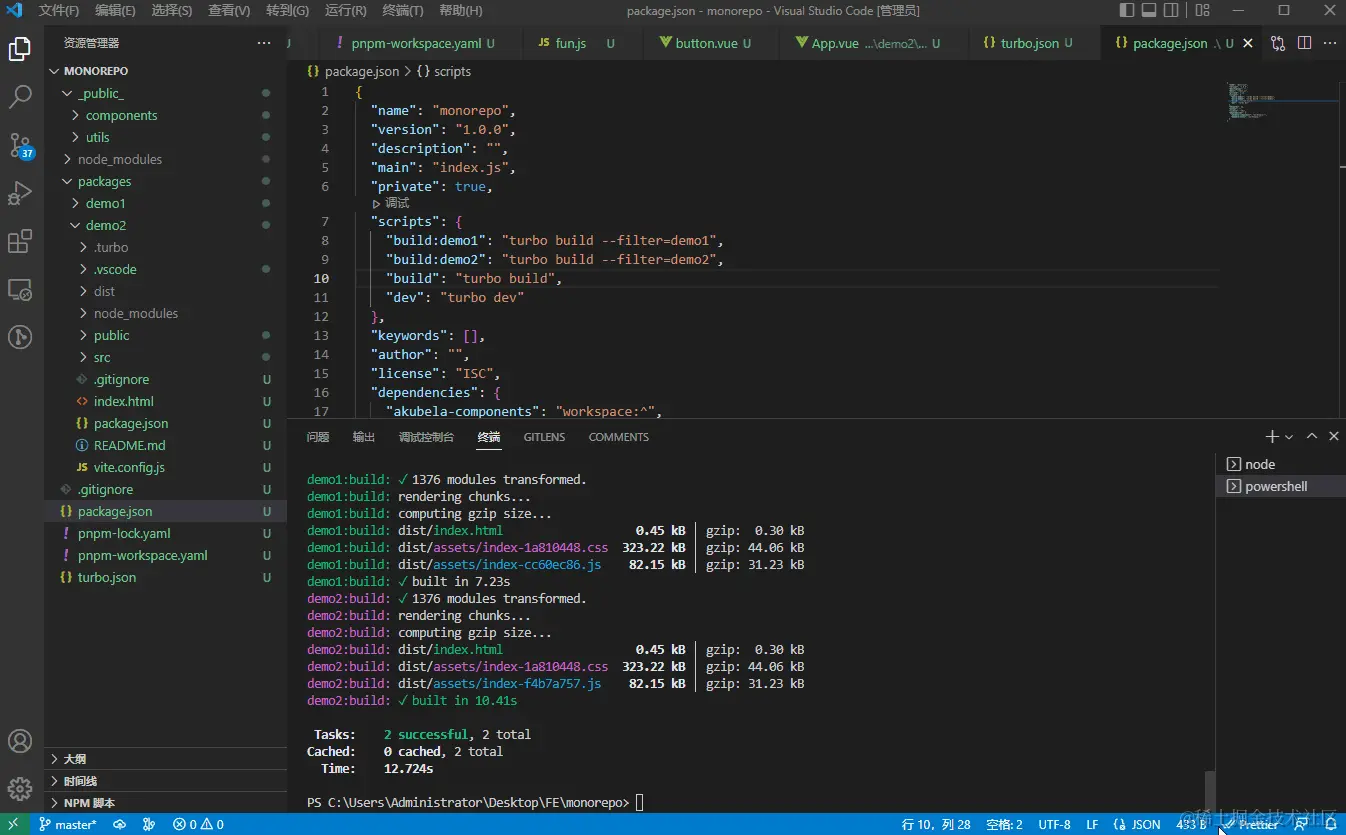The width and height of the screenshot is (1346, 835).
Task: Maximize the terminal panel with the up chevron
Action: [1312, 436]
